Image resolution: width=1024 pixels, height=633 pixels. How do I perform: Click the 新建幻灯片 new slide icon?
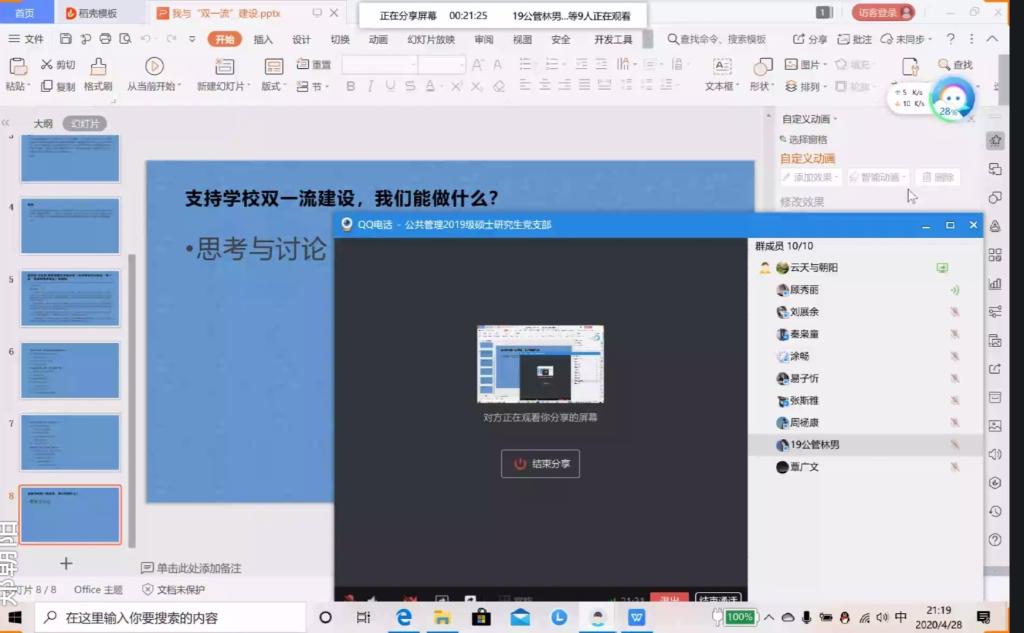click(224, 66)
